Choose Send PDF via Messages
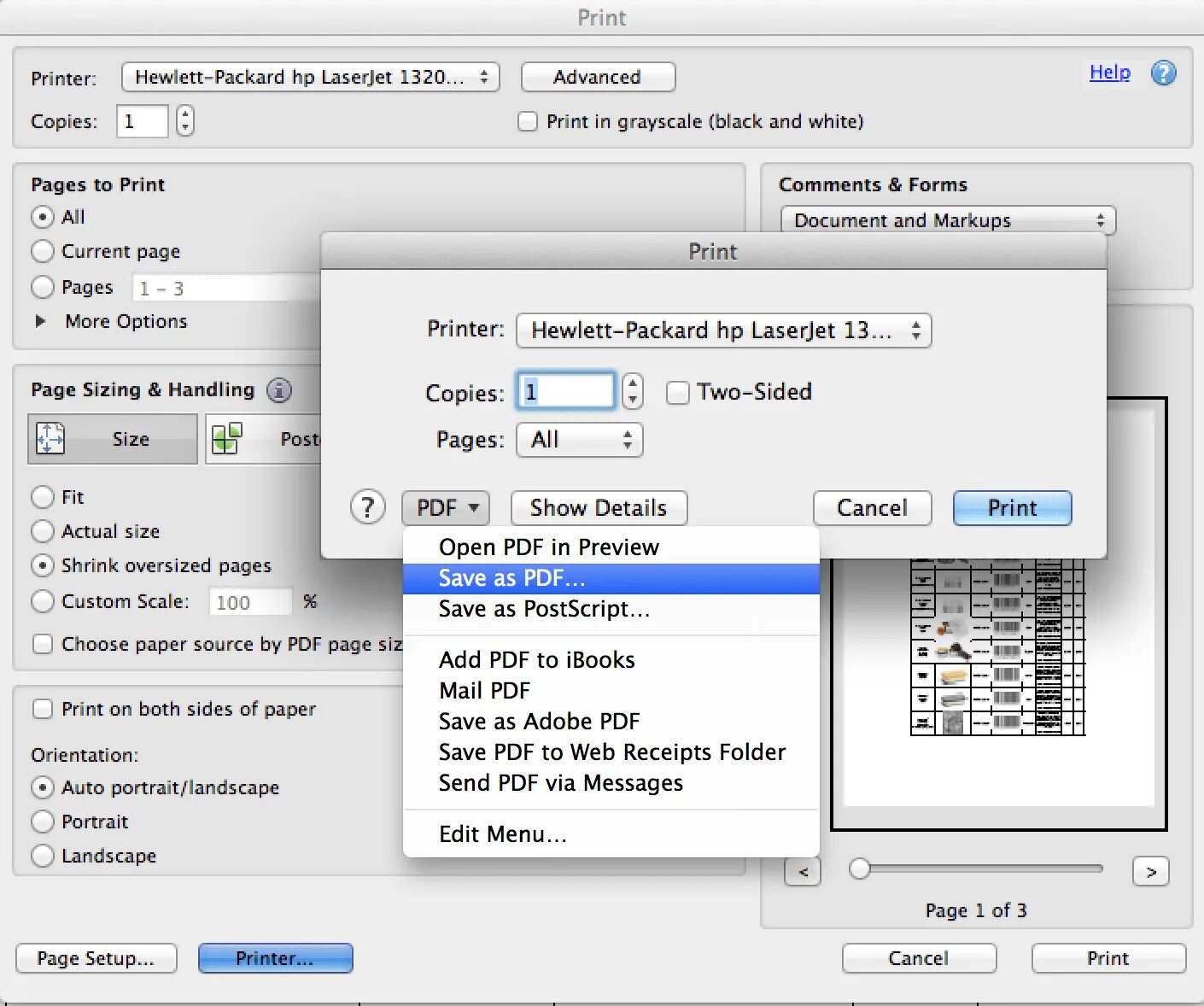The image size is (1204, 1006). pos(611,783)
